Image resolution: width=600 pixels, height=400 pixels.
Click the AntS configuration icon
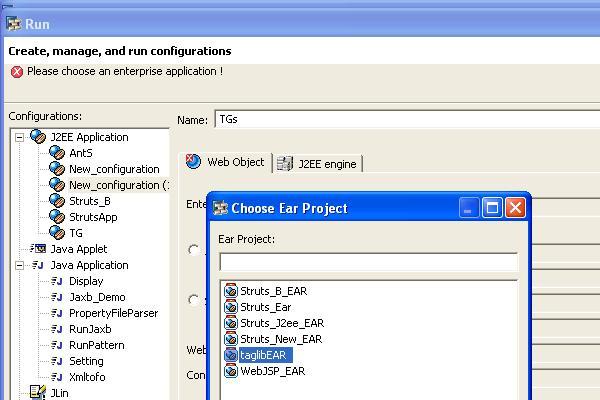57,153
